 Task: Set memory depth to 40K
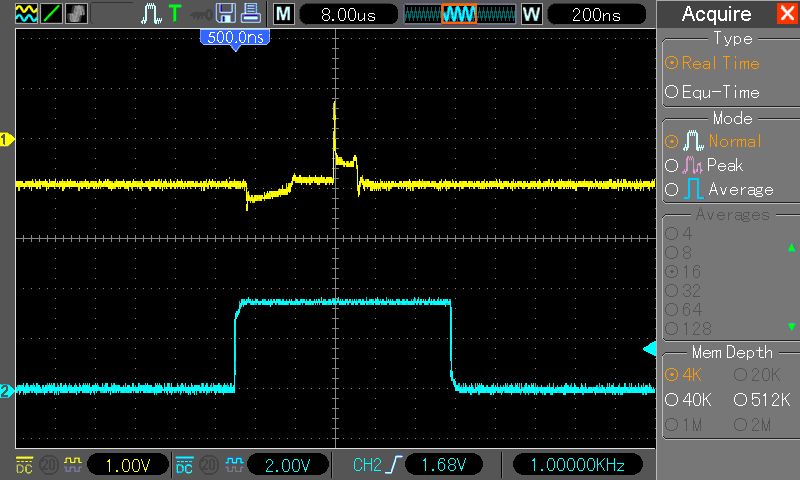[690, 400]
